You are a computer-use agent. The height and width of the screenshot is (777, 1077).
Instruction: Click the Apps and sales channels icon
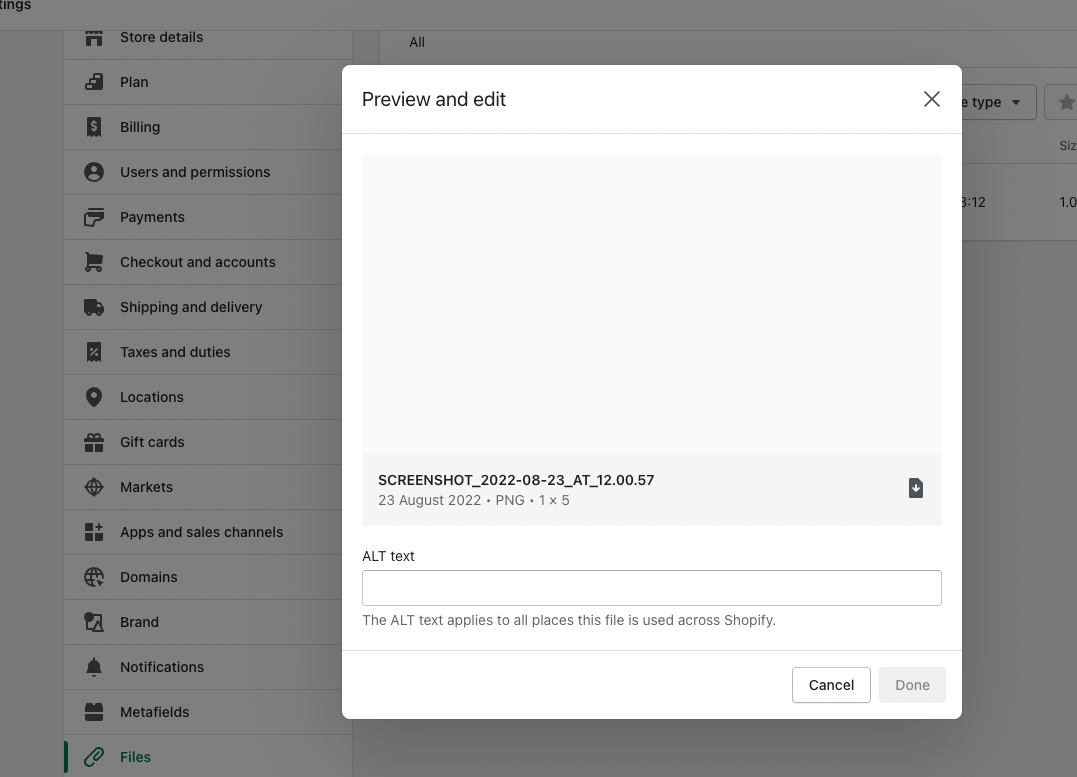pyautogui.click(x=93, y=532)
